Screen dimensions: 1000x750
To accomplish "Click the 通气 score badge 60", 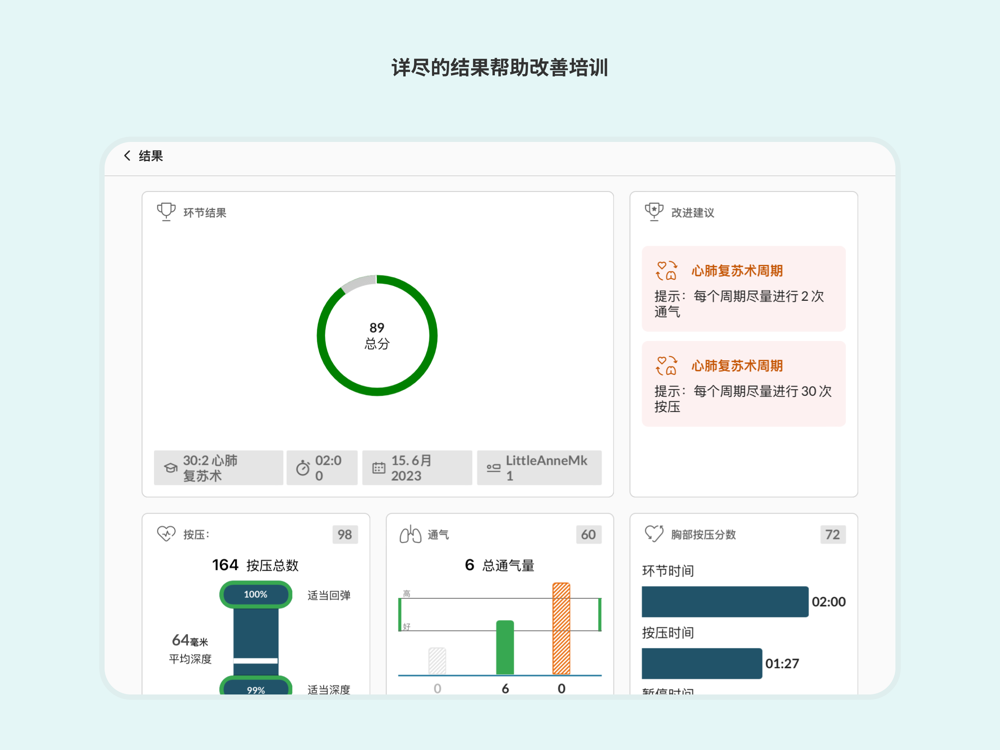I will click(589, 534).
